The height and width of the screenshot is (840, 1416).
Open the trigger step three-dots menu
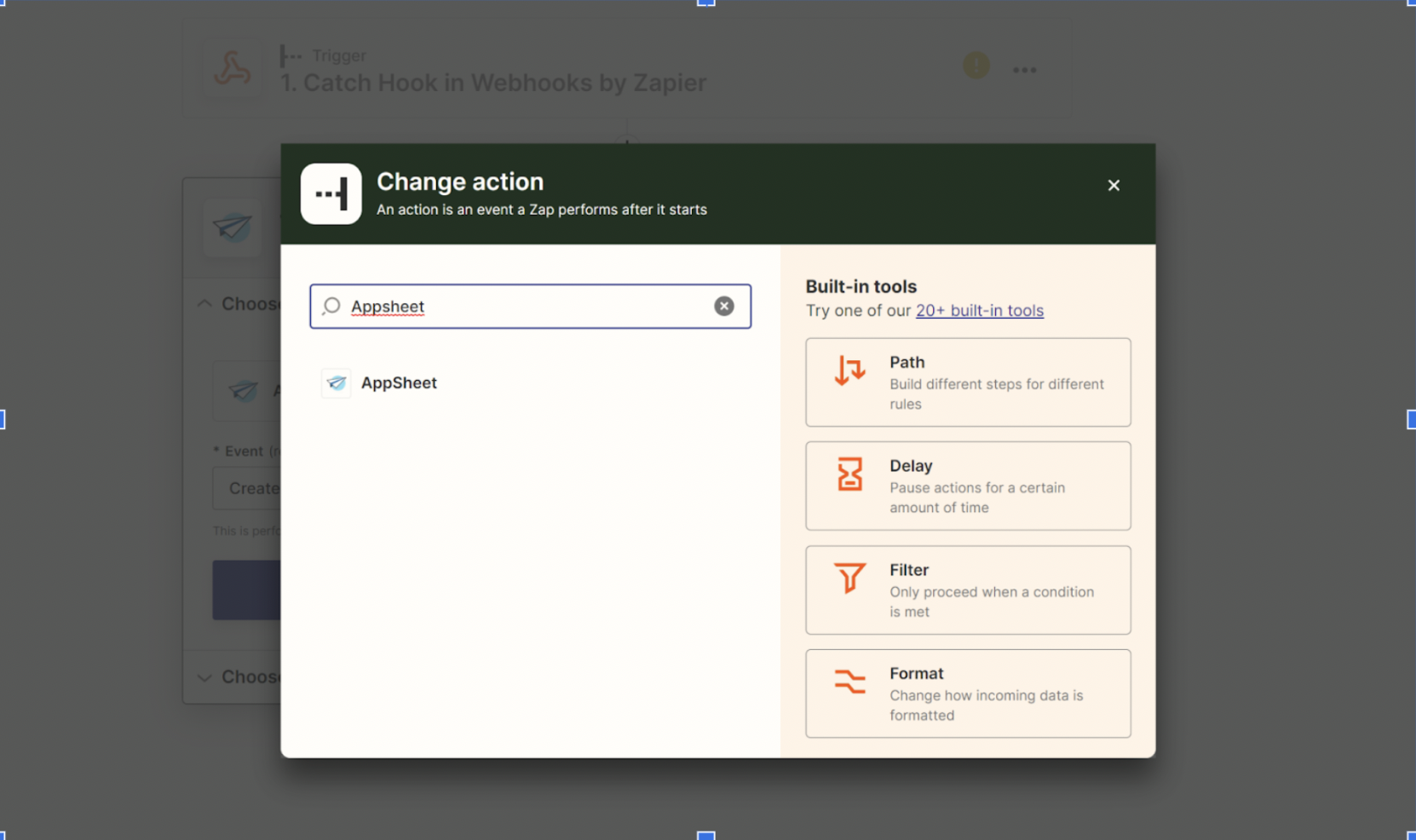(1025, 70)
